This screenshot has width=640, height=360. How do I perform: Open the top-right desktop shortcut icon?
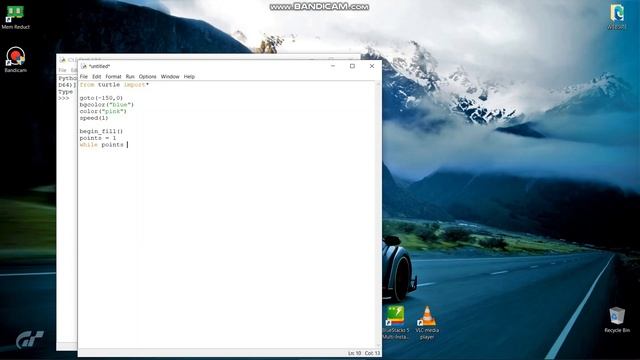pos(617,17)
